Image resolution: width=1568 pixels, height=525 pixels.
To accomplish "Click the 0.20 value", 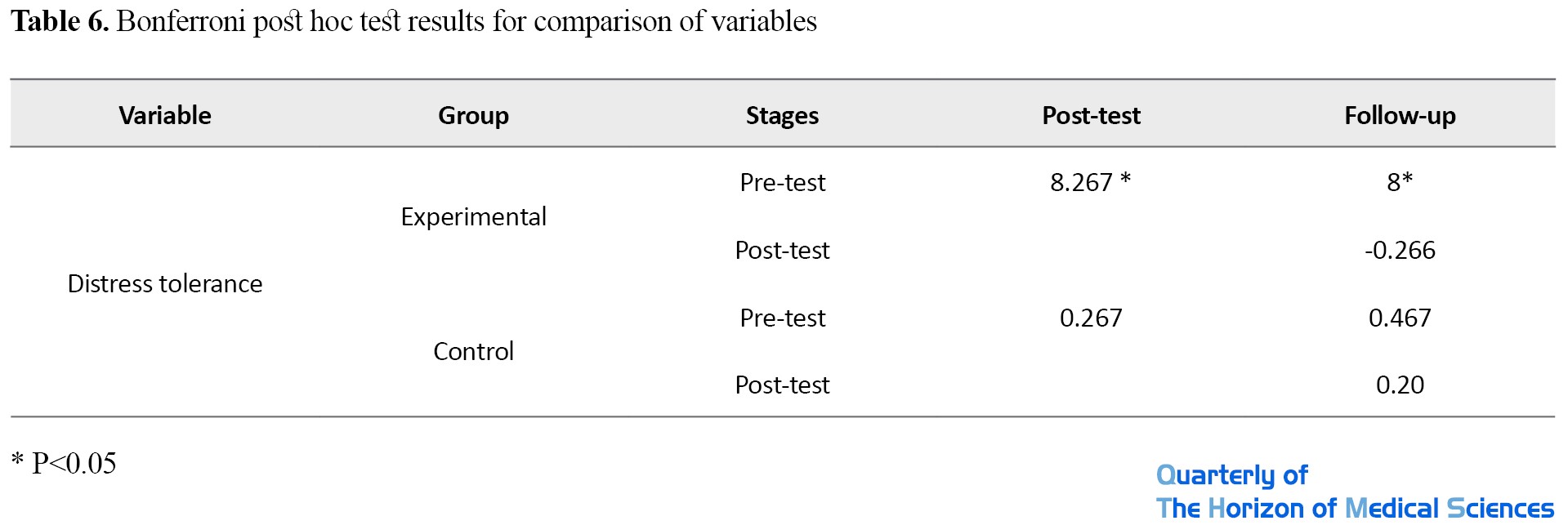I will [1400, 385].
